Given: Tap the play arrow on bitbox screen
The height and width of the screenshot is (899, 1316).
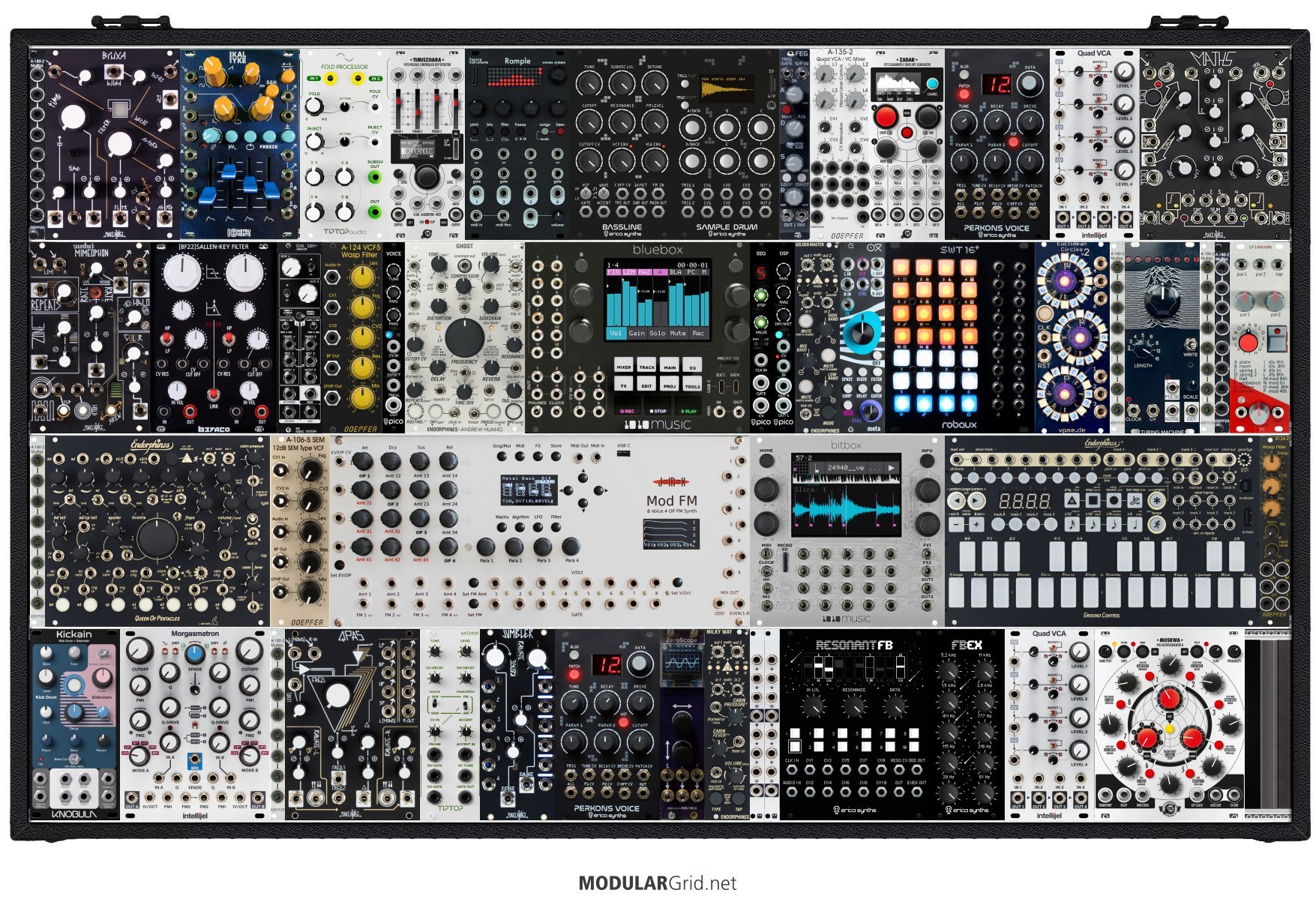Looking at the screenshot, I should (891, 467).
